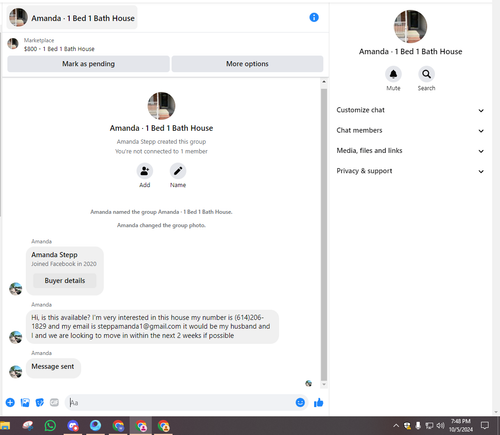The height and width of the screenshot is (435, 500).
Task: View Buyer details for Amanda Stepp
Action: 65,281
